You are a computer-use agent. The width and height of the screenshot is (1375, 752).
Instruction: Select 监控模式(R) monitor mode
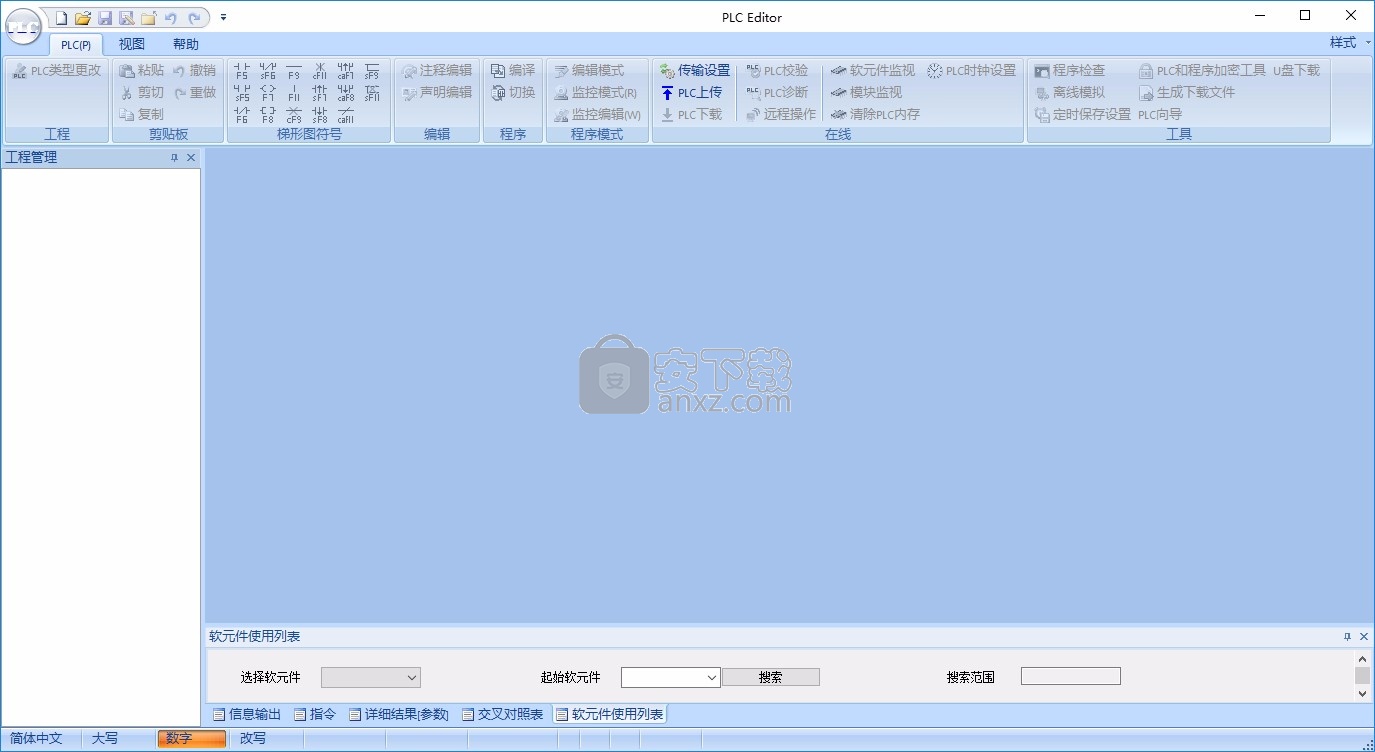[596, 92]
